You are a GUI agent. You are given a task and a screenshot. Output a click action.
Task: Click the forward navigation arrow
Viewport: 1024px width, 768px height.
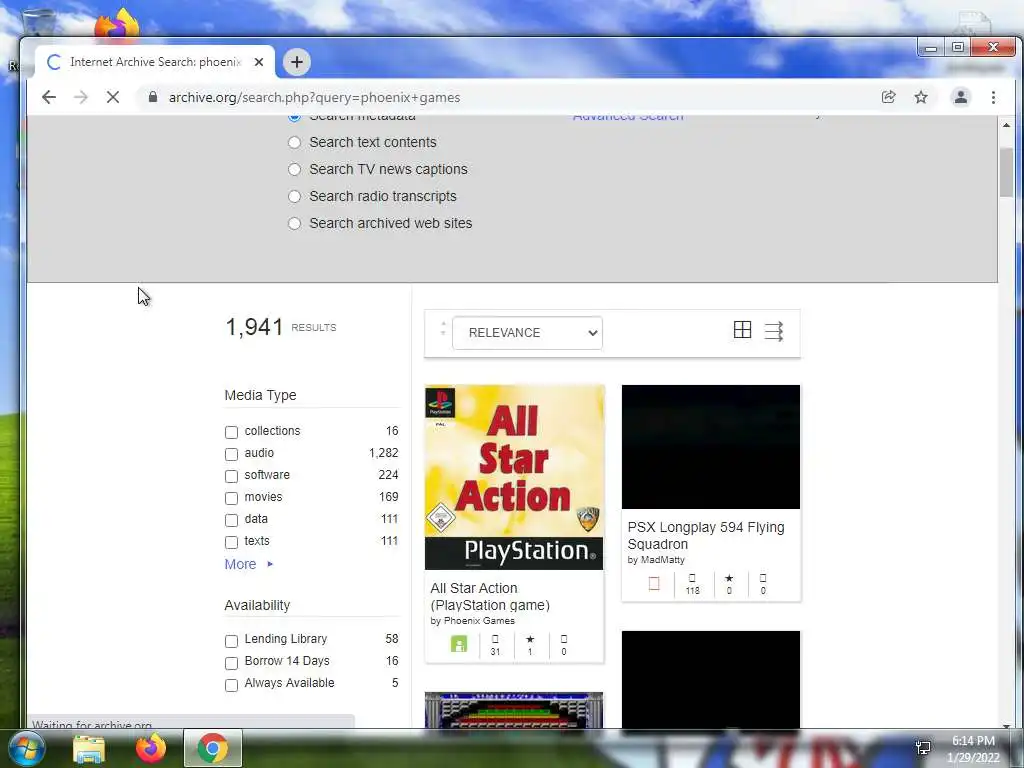click(80, 97)
